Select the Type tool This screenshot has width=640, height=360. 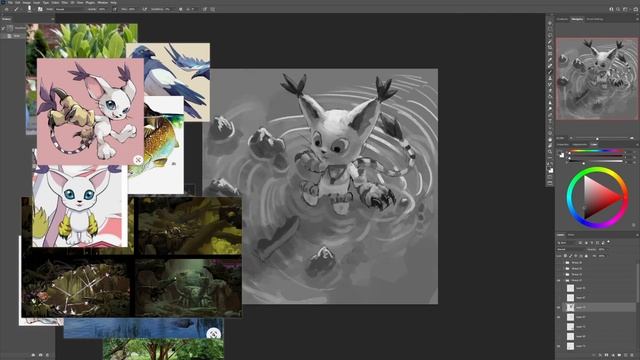pyautogui.click(x=550, y=121)
